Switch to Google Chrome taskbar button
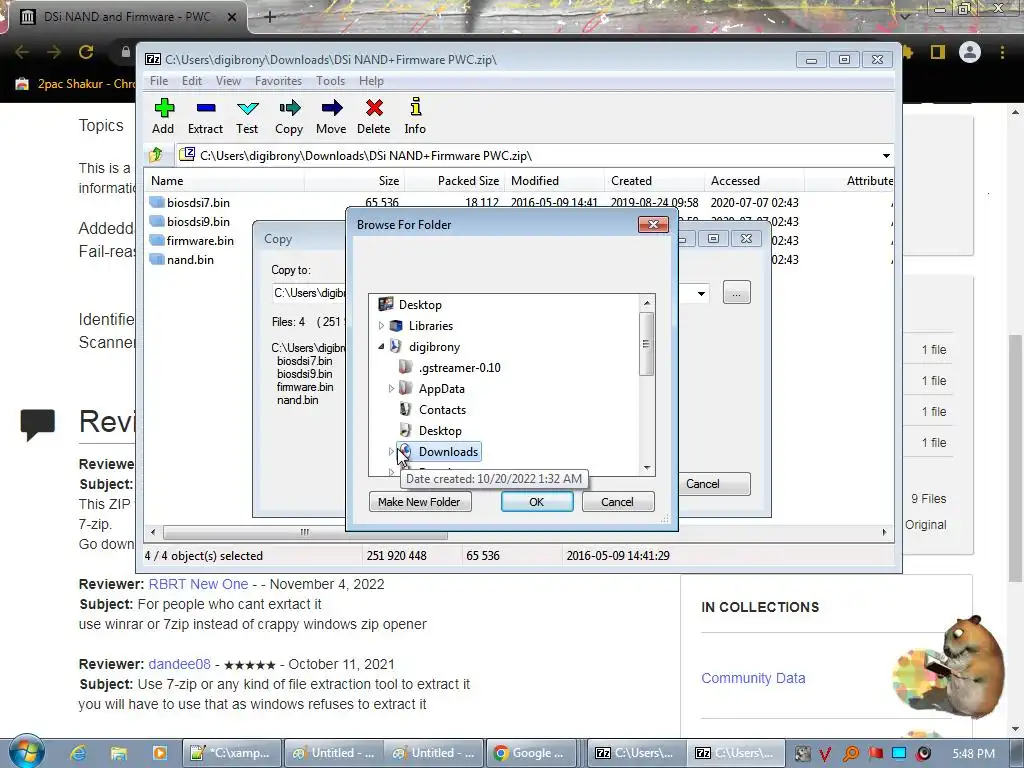The height and width of the screenshot is (768, 1024). (533, 753)
